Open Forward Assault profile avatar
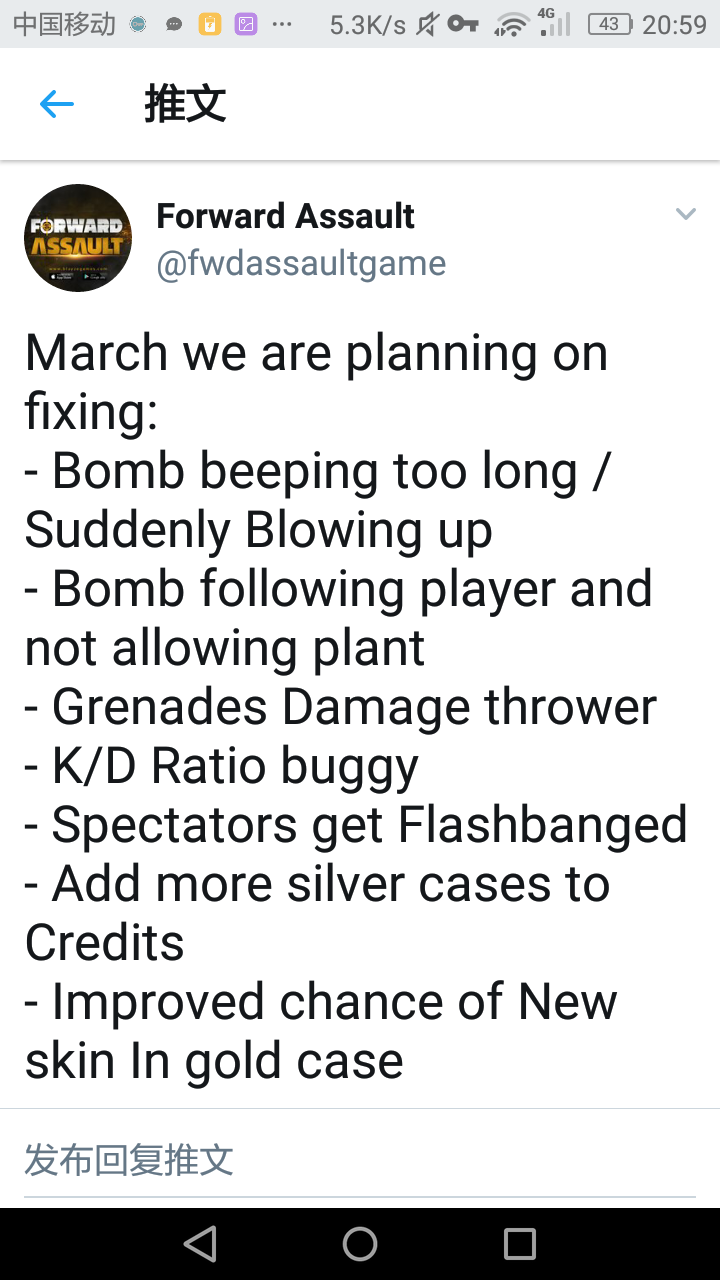Viewport: 720px width, 1280px height. 78,238
